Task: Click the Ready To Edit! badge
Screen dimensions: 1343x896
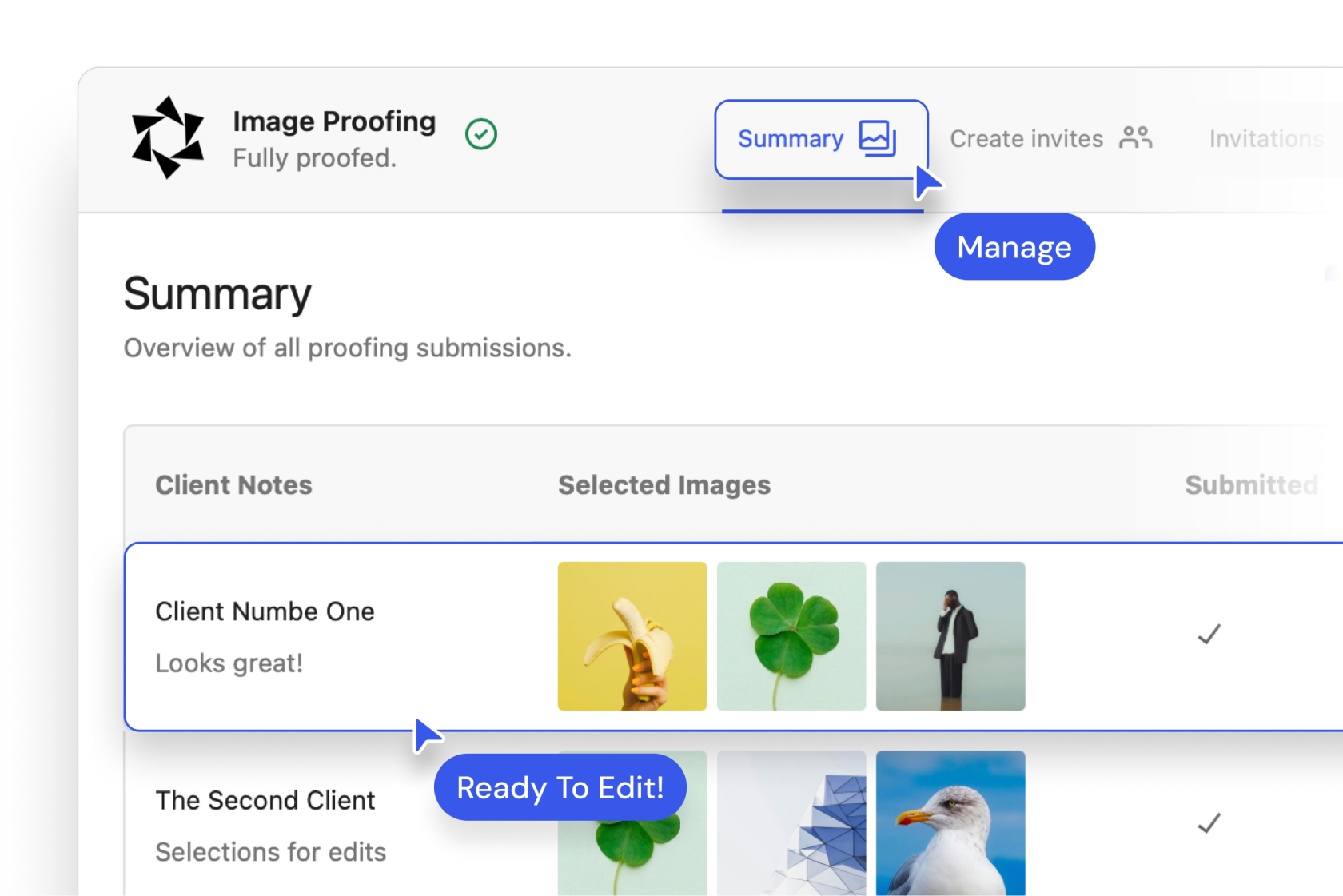Action: tap(560, 788)
